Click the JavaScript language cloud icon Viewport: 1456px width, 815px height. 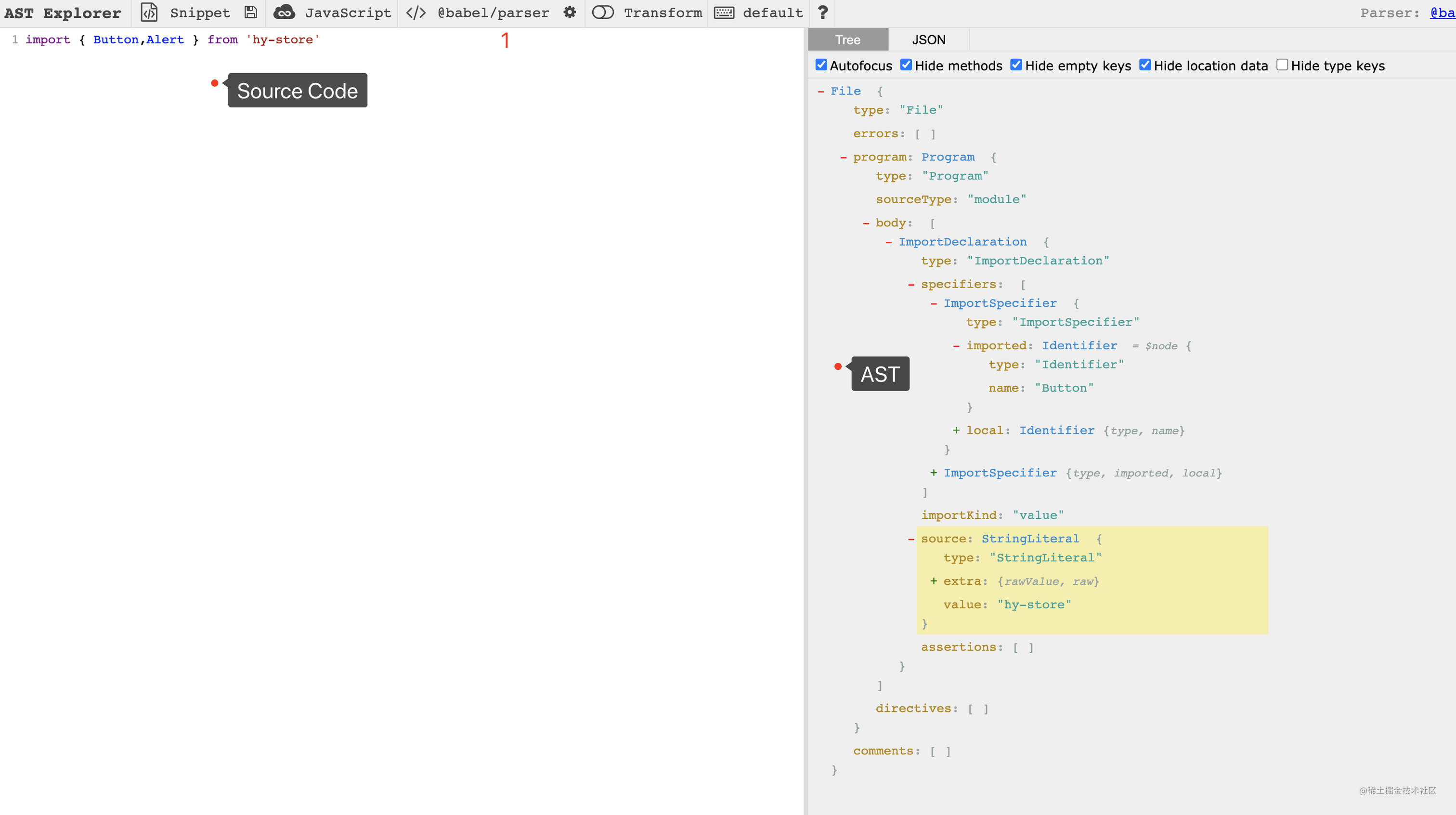tap(284, 13)
